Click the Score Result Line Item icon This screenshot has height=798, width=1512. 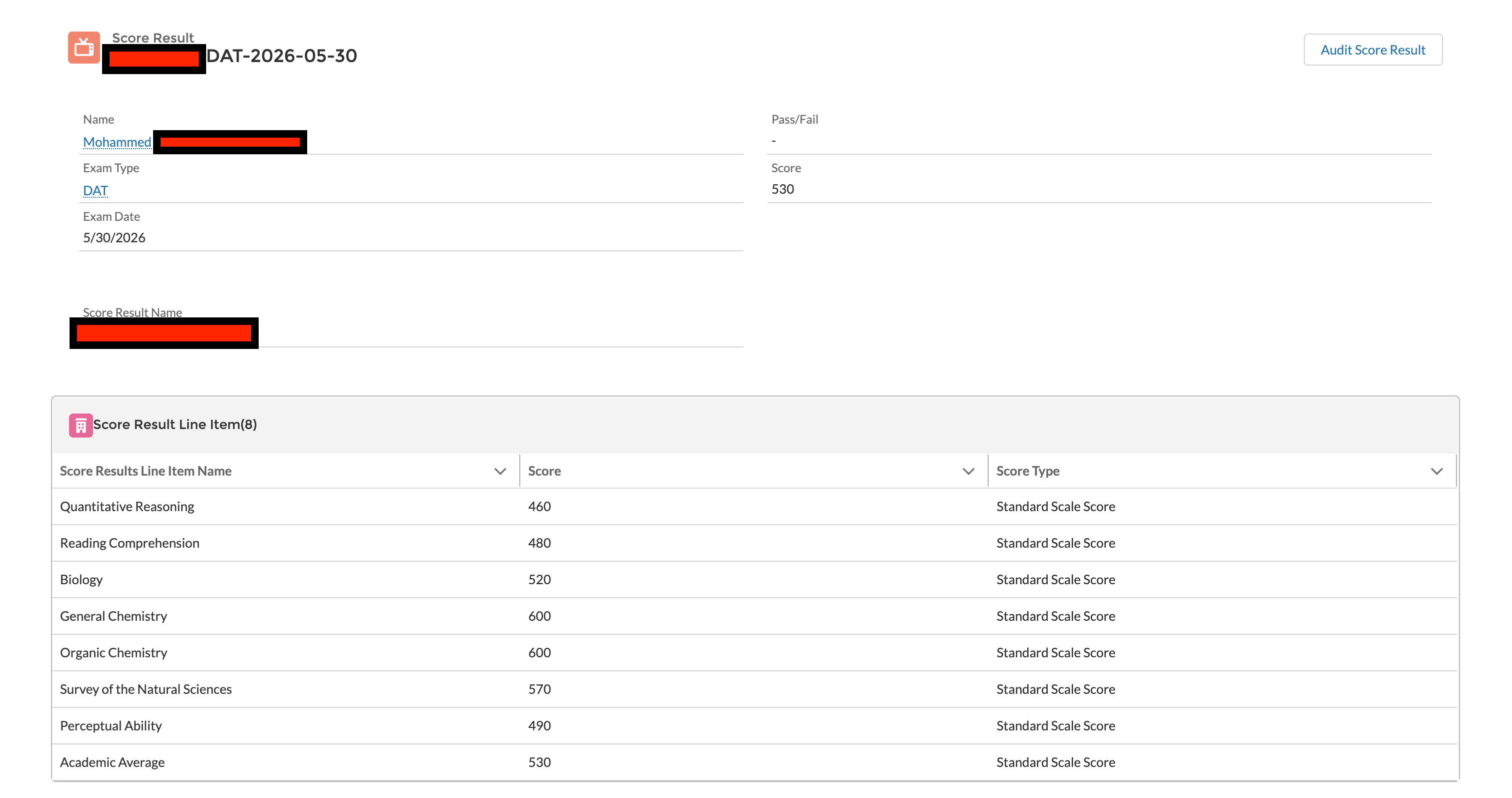tap(81, 425)
